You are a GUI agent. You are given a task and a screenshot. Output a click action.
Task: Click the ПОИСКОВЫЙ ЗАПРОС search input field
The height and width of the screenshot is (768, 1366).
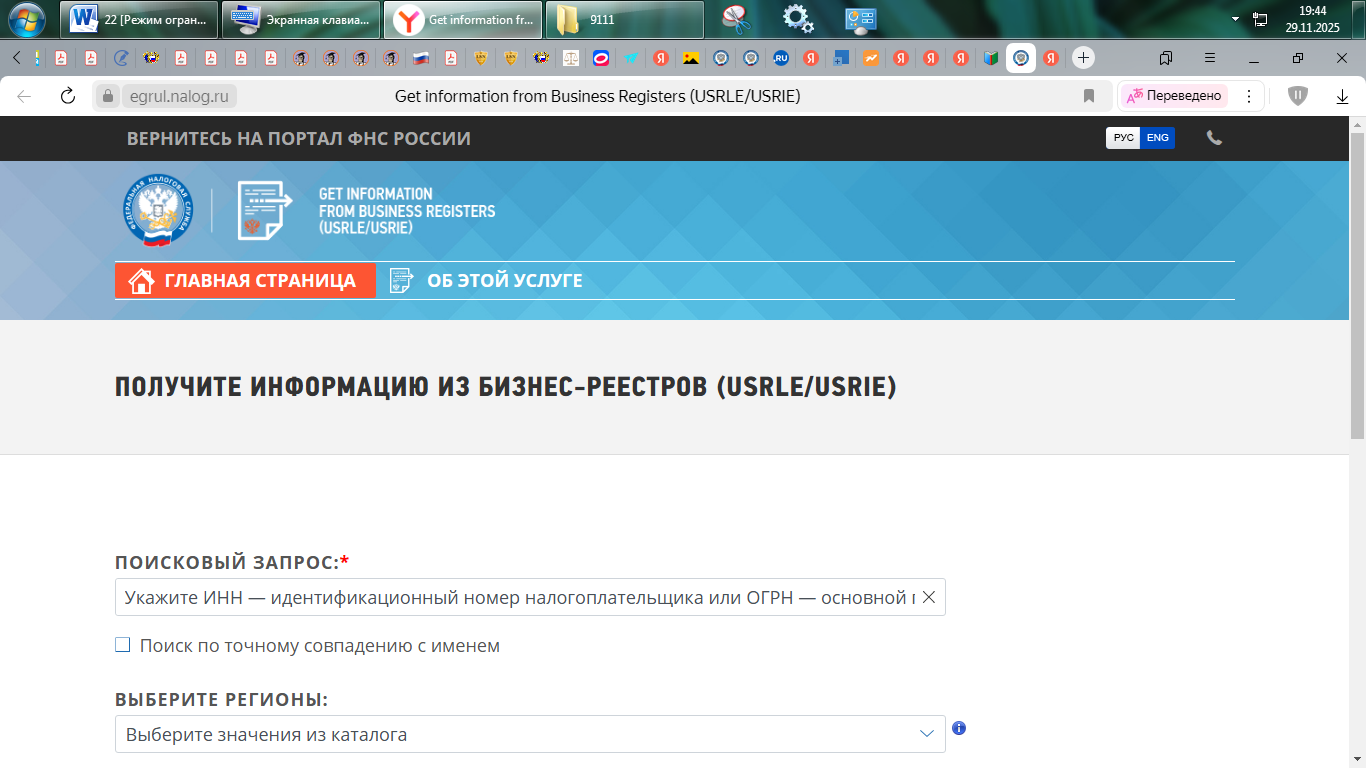click(x=515, y=597)
